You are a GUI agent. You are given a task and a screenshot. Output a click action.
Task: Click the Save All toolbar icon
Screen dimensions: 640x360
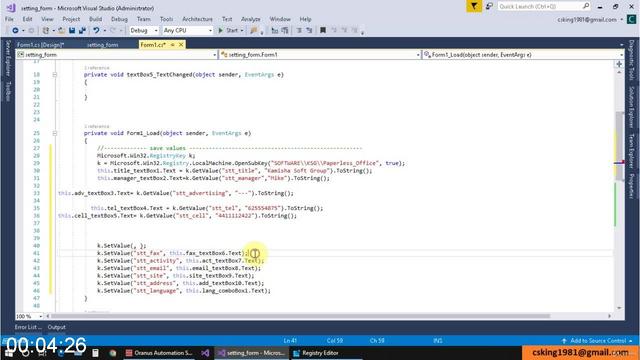pyautogui.click(x=82, y=31)
